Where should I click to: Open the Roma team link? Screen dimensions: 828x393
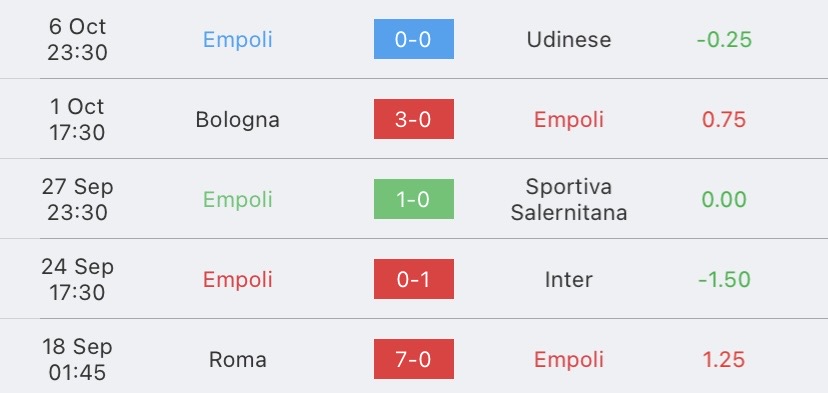[238, 360]
